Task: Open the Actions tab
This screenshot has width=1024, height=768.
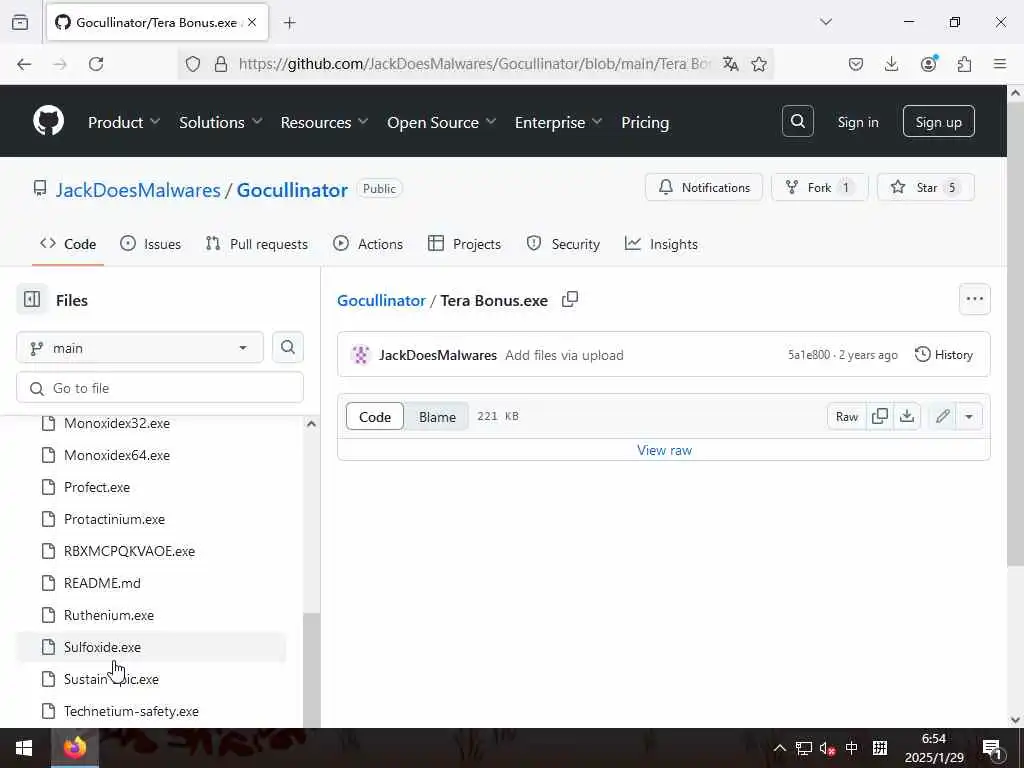Action: 368,244
